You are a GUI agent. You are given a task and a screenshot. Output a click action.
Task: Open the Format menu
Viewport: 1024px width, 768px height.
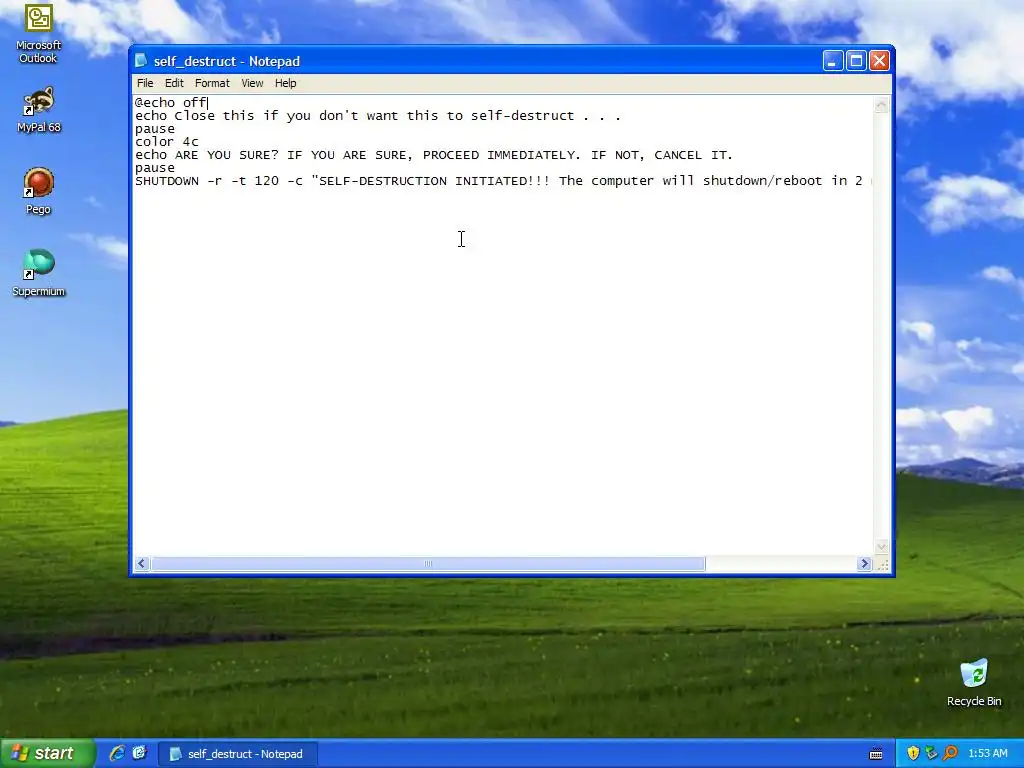pyautogui.click(x=212, y=83)
